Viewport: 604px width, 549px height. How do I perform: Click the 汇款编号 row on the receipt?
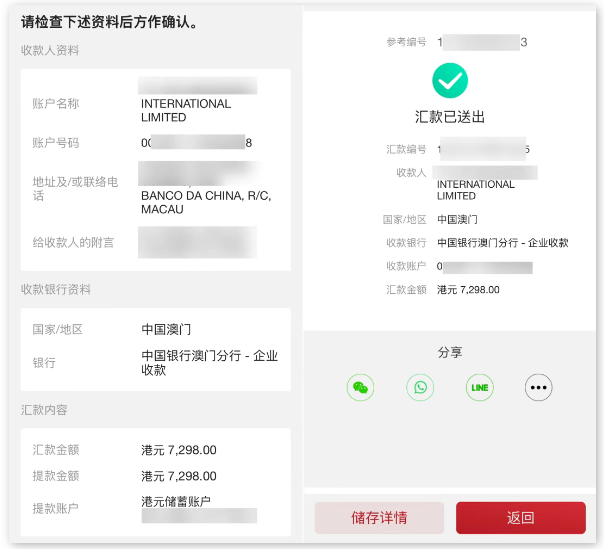pyautogui.click(x=450, y=149)
